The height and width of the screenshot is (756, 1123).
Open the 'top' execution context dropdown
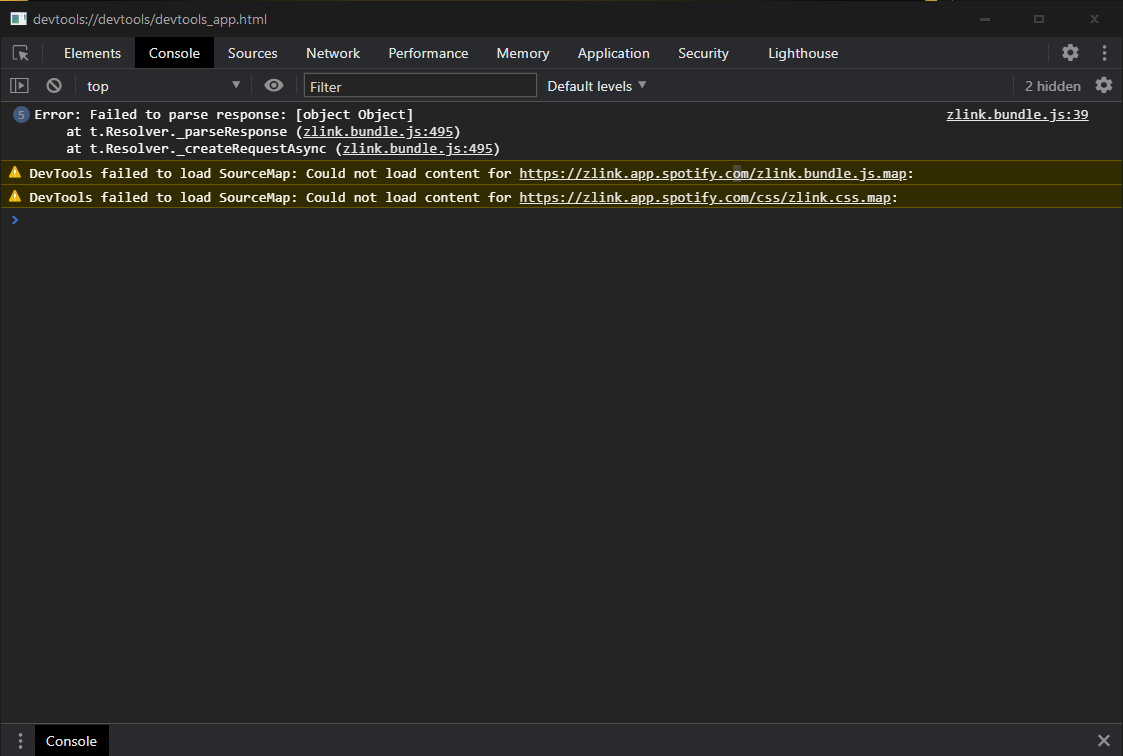(x=160, y=85)
